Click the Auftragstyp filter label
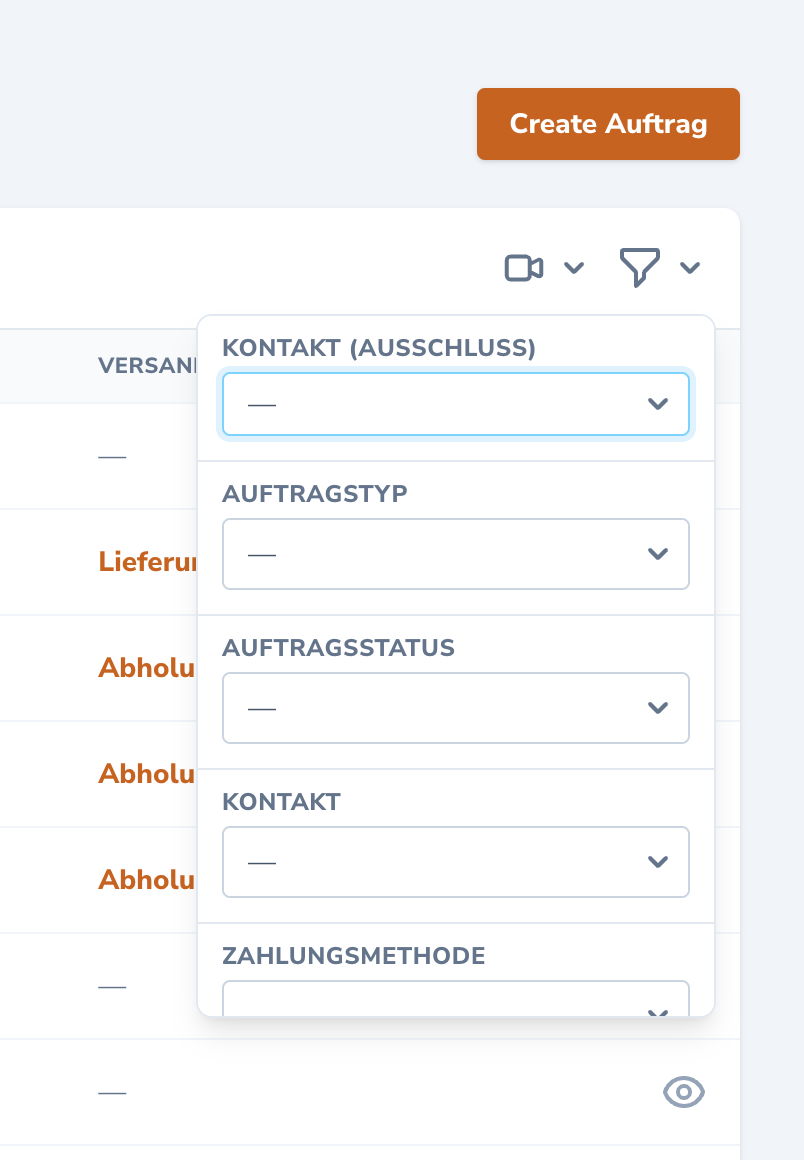804x1160 pixels. (315, 494)
